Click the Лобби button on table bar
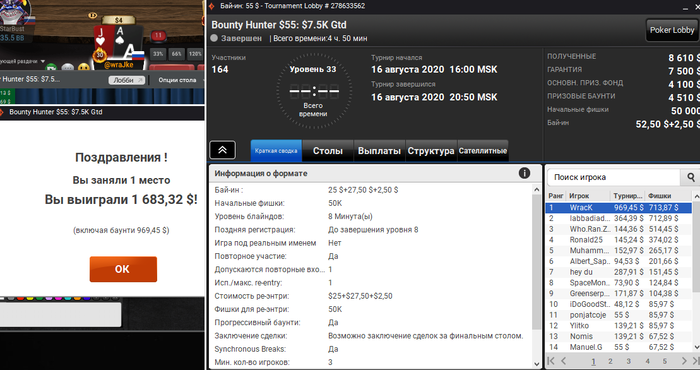This screenshot has width=700, height=370. pyautogui.click(x=126, y=80)
